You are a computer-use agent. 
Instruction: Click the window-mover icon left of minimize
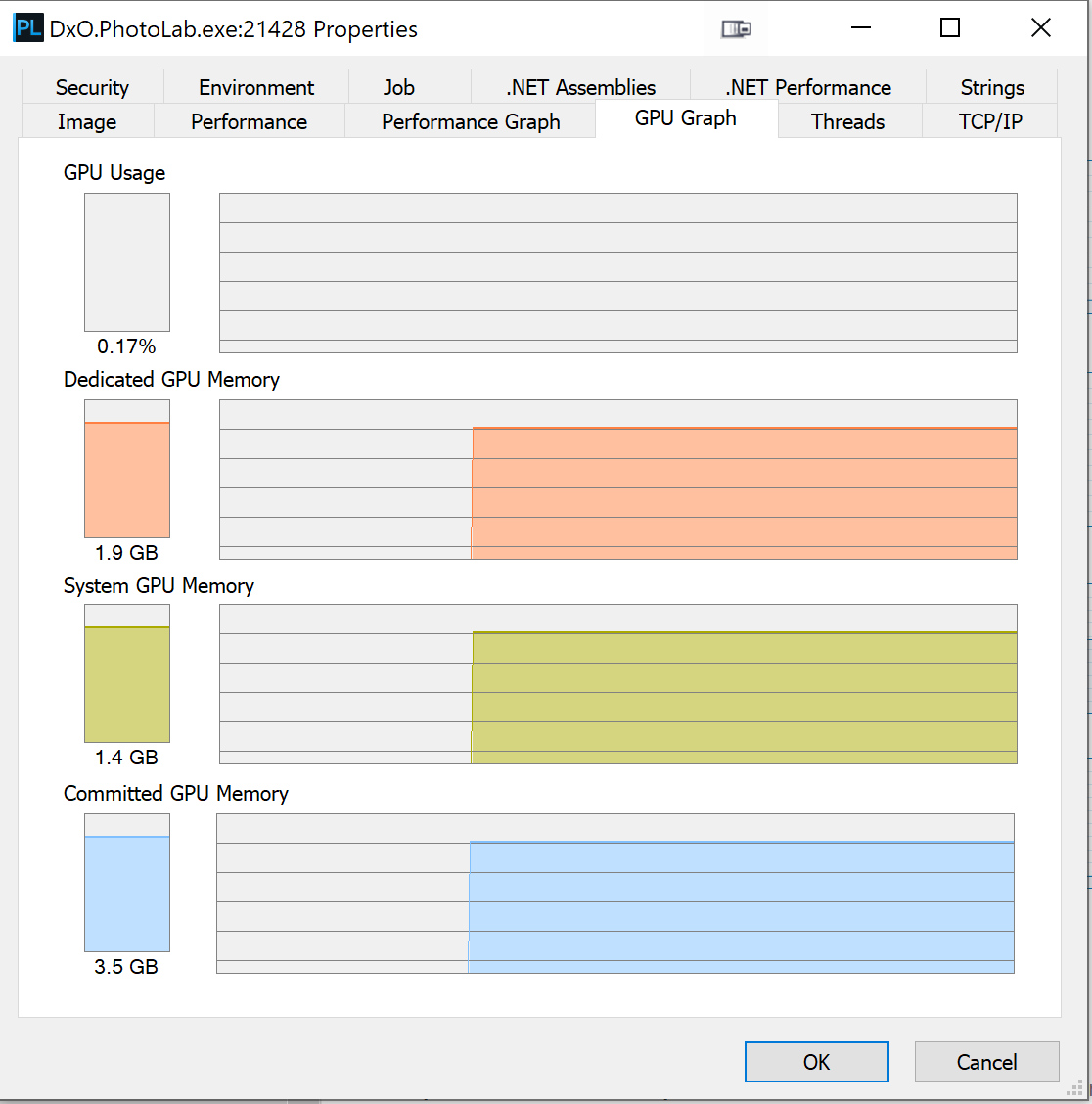[736, 28]
